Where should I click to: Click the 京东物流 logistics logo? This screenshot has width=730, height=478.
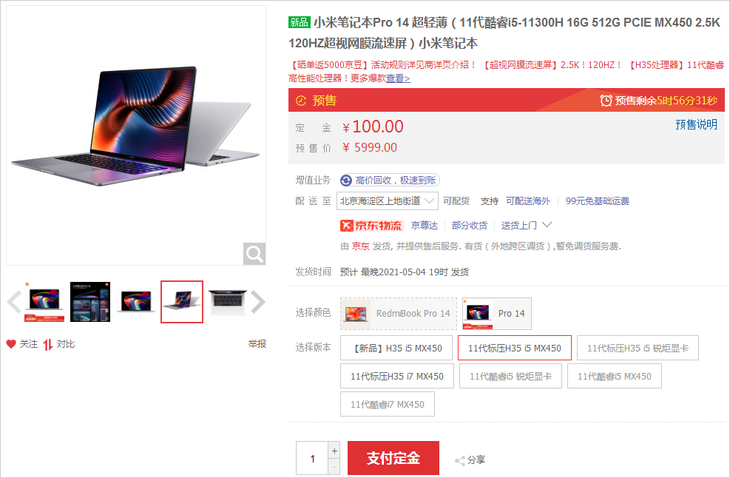point(371,226)
